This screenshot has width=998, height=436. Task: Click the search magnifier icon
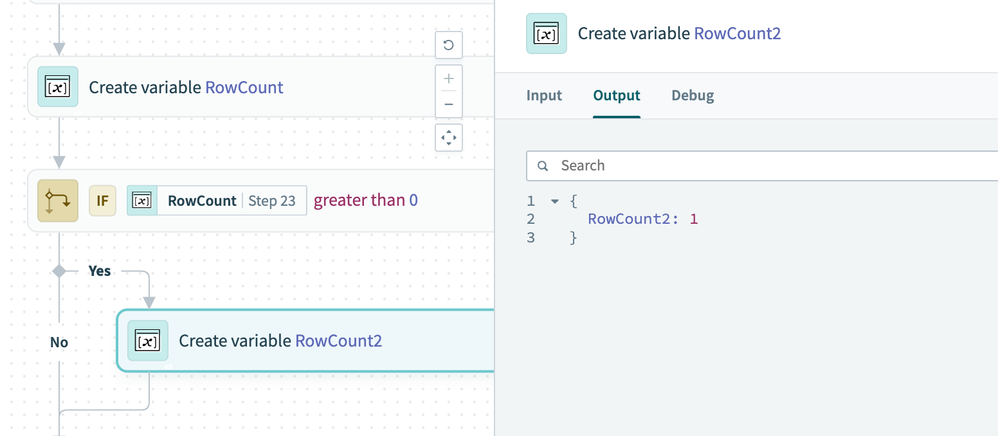pos(543,166)
